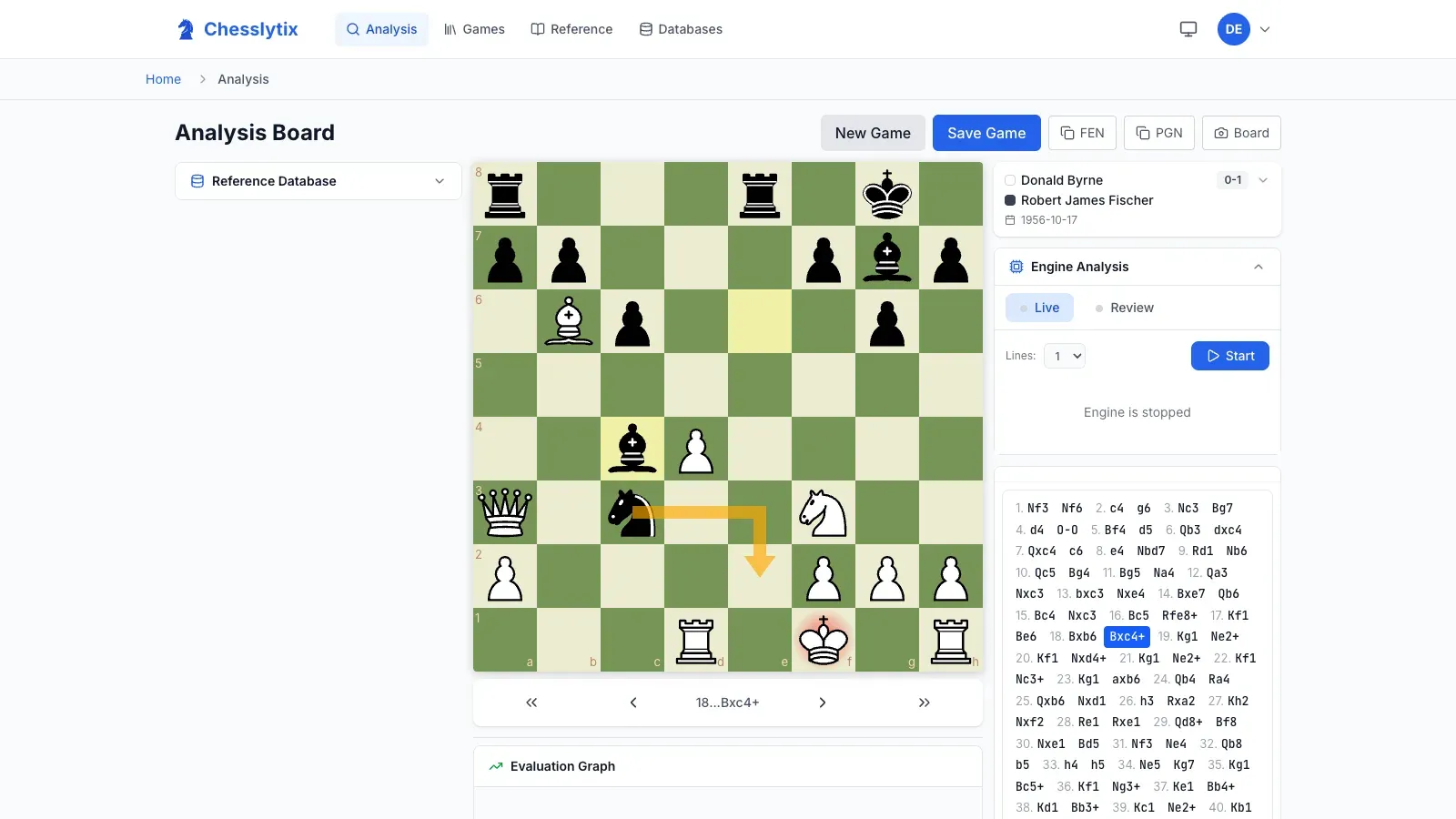Start the engine

(1230, 356)
